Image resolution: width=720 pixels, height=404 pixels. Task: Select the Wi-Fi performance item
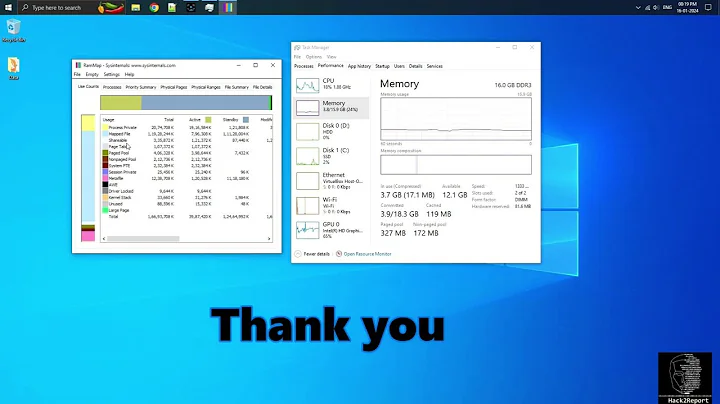pyautogui.click(x=331, y=206)
